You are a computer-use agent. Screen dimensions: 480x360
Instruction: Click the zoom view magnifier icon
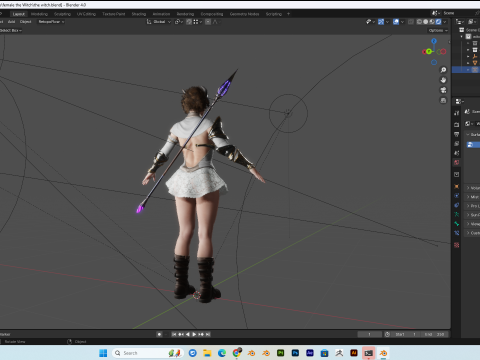443,70
